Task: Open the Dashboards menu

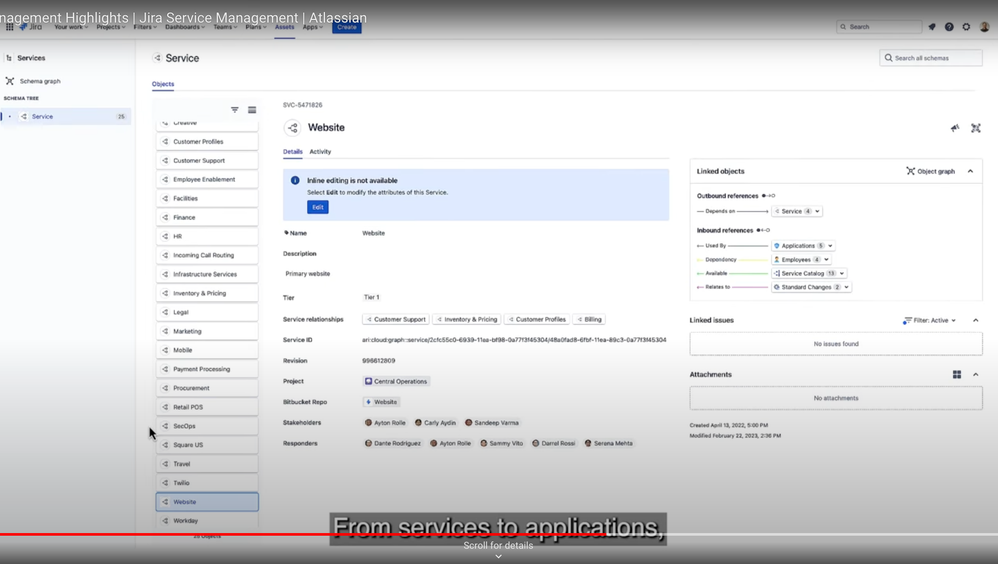Action: pos(185,27)
